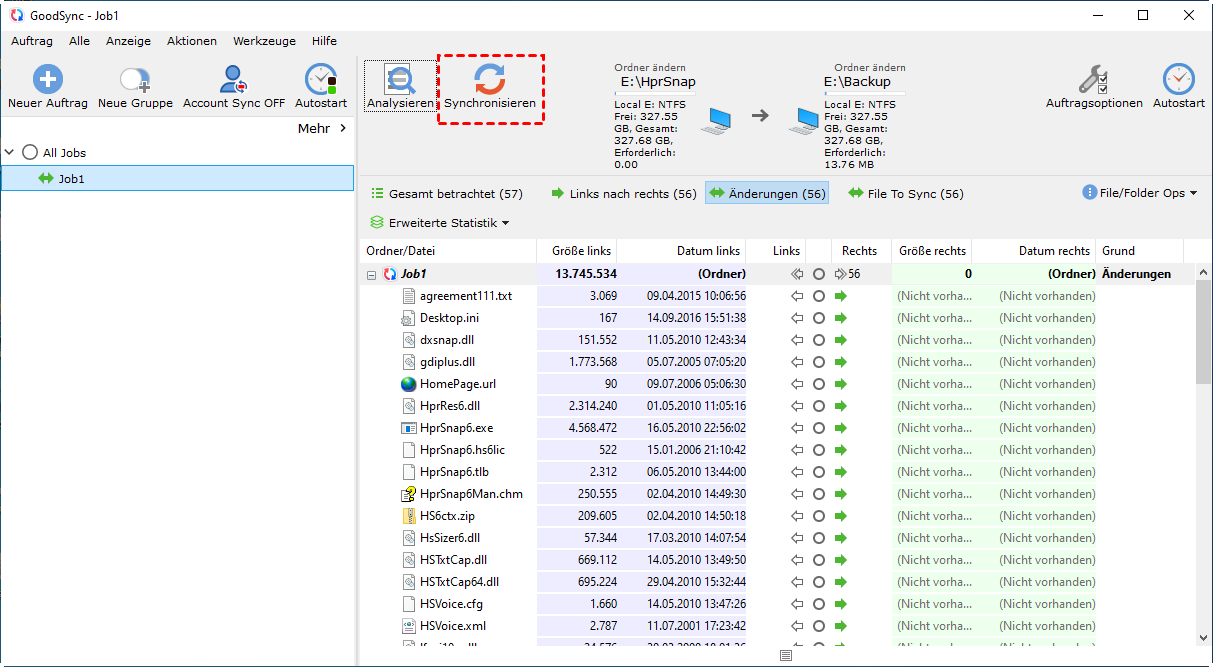Open Account Sync OFF icon

[234, 80]
